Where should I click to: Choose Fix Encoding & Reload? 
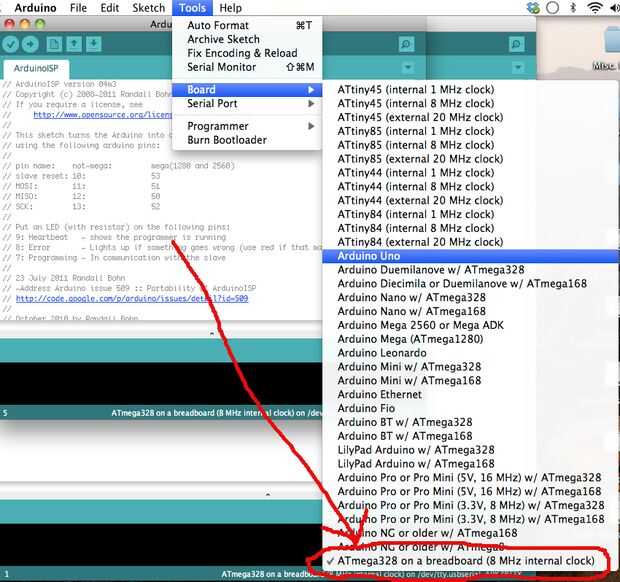pos(247,53)
